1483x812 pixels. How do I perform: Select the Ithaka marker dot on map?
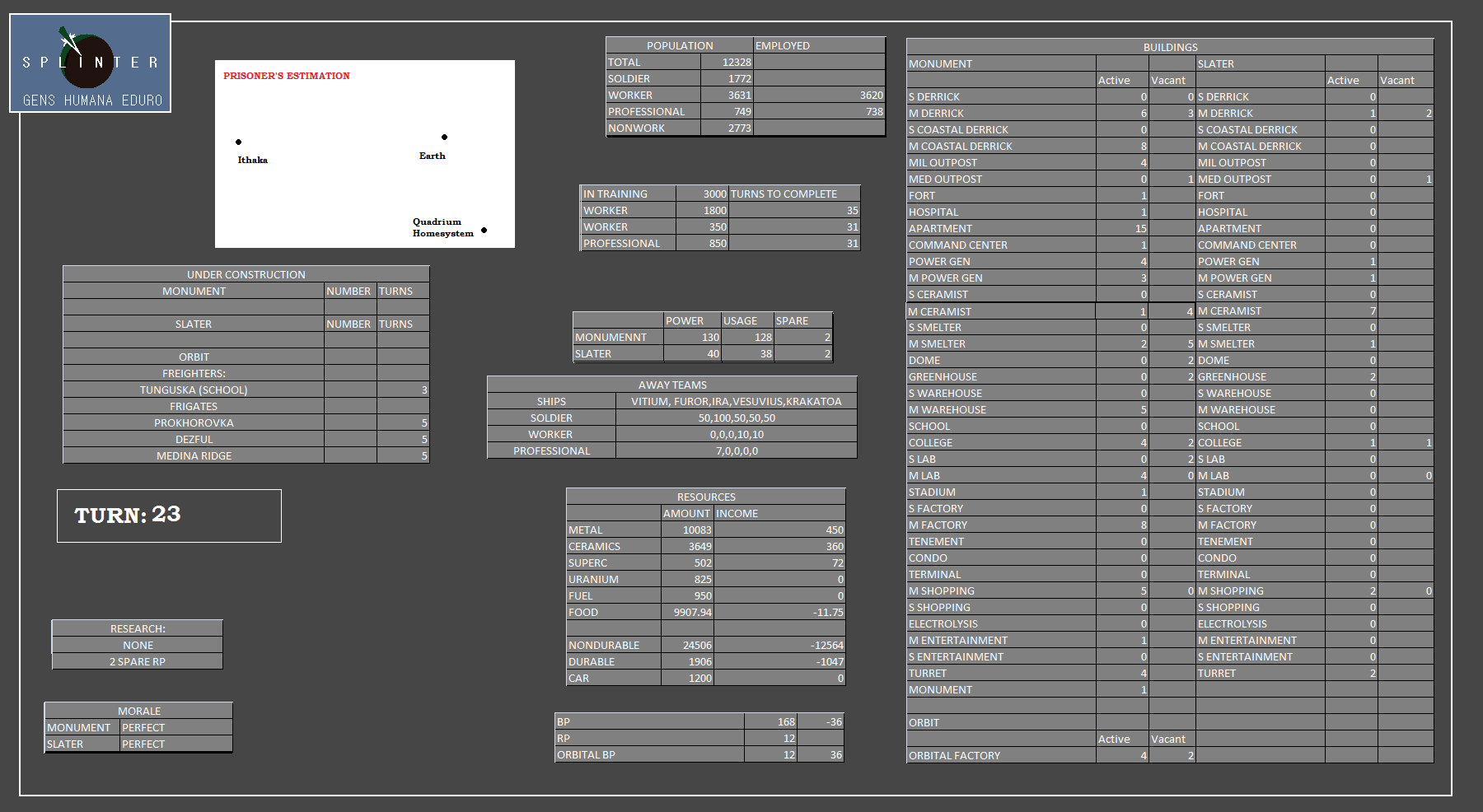[x=239, y=142]
